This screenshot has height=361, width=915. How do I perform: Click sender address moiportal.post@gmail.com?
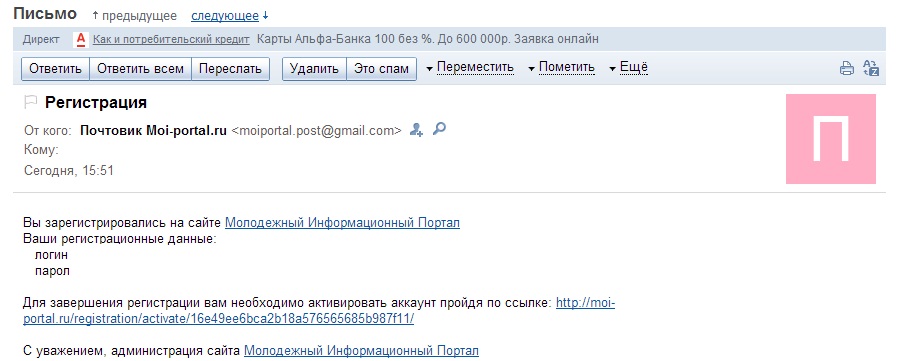pyautogui.click(x=316, y=131)
